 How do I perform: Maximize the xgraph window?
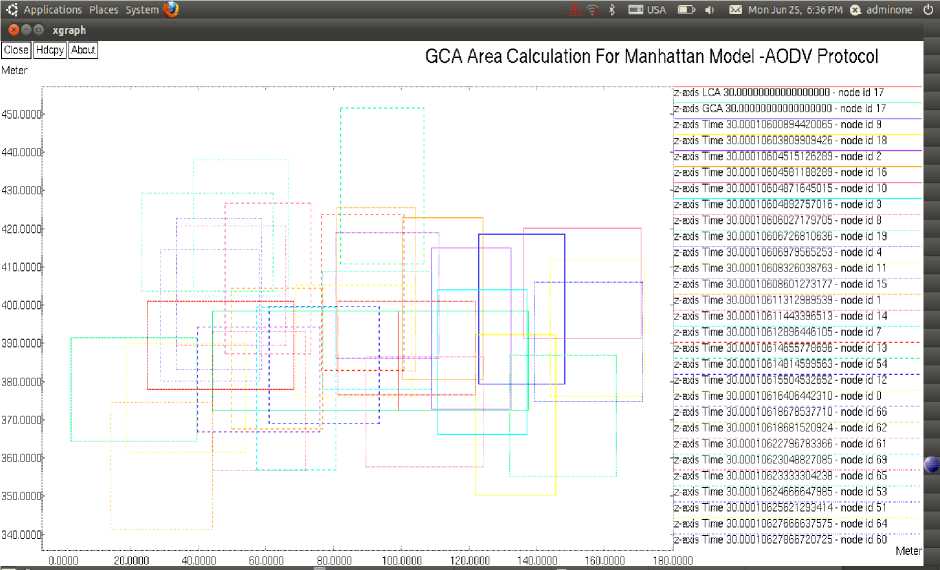[x=39, y=29]
